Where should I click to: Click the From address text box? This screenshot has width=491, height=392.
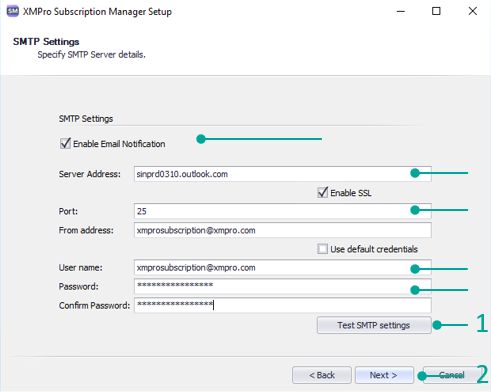283,230
